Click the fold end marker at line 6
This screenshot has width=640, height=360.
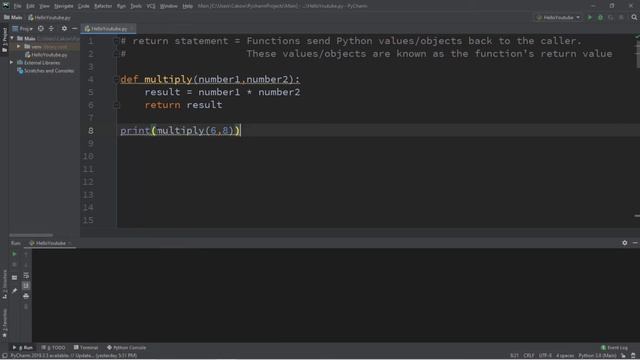[116, 105]
